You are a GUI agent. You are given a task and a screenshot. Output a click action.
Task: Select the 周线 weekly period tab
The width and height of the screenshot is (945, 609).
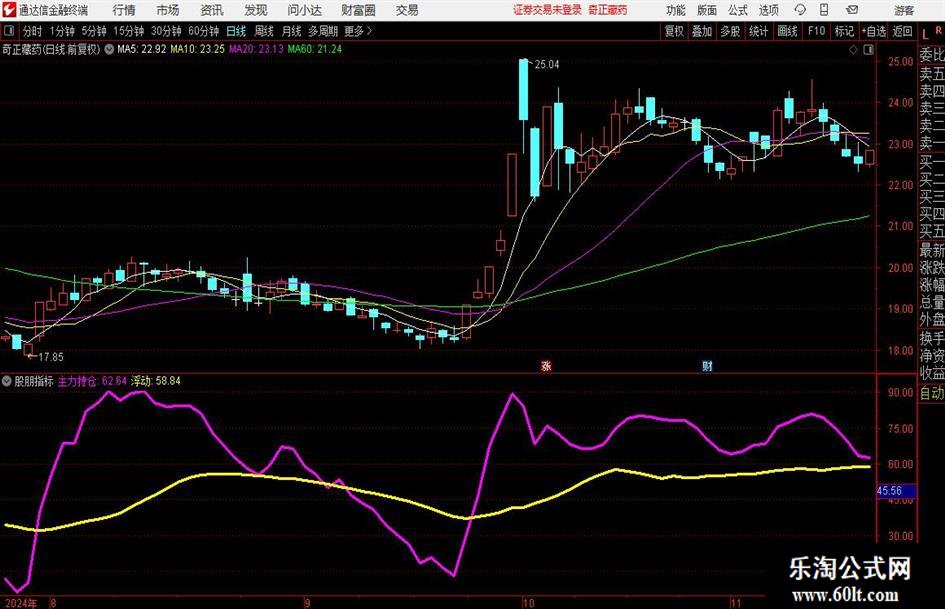click(x=264, y=31)
